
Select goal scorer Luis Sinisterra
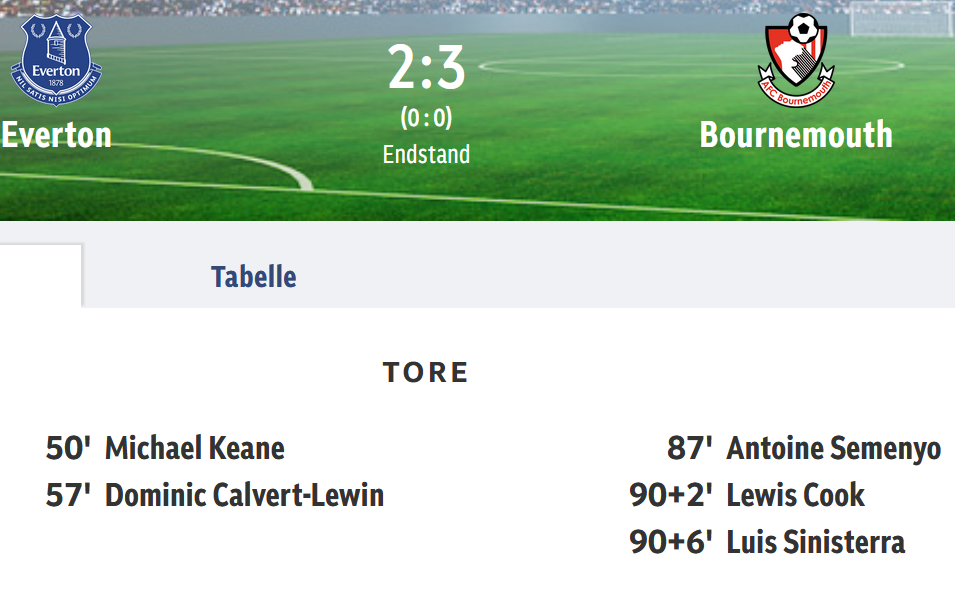pos(816,542)
